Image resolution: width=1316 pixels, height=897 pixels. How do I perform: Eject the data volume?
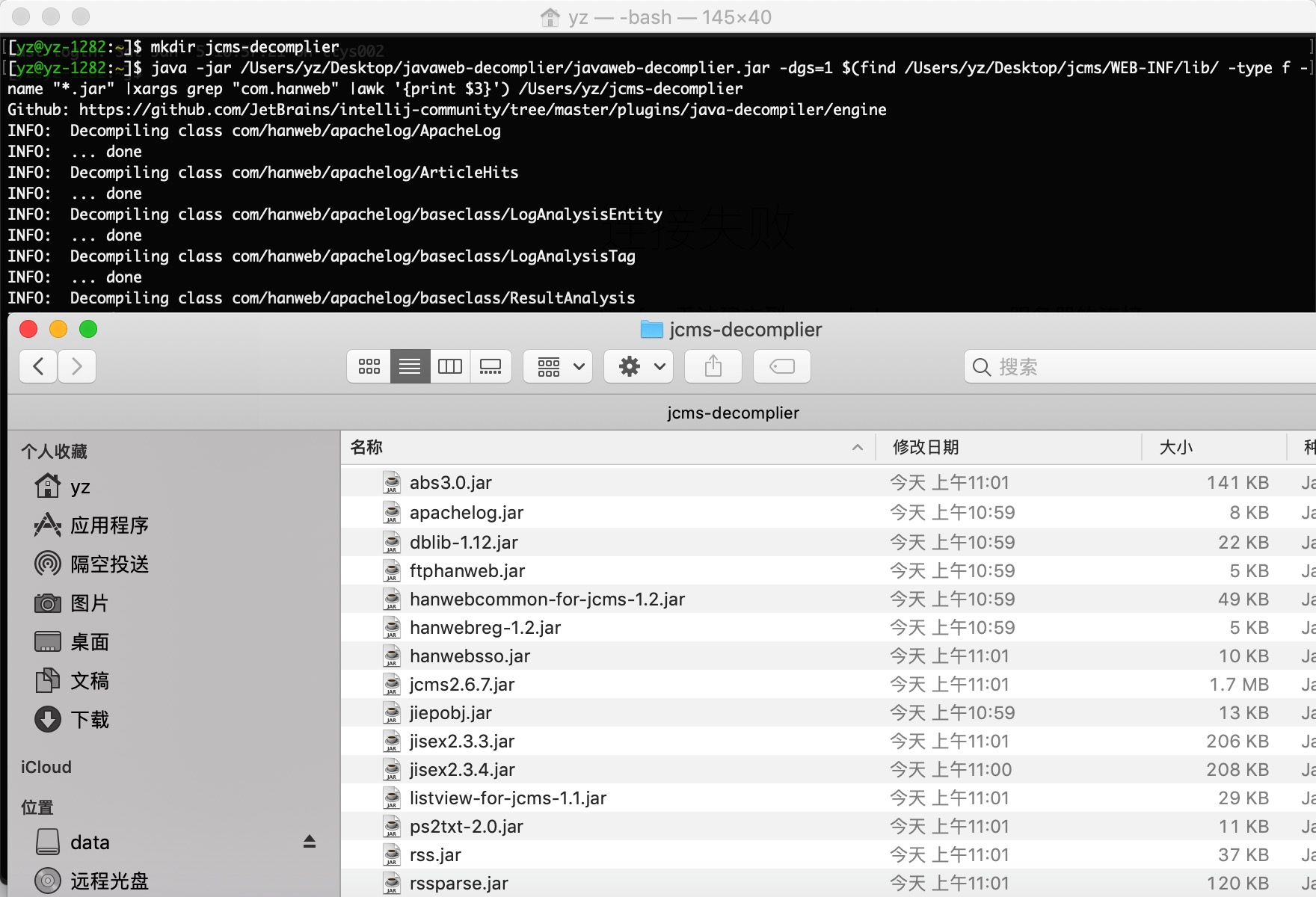310,842
